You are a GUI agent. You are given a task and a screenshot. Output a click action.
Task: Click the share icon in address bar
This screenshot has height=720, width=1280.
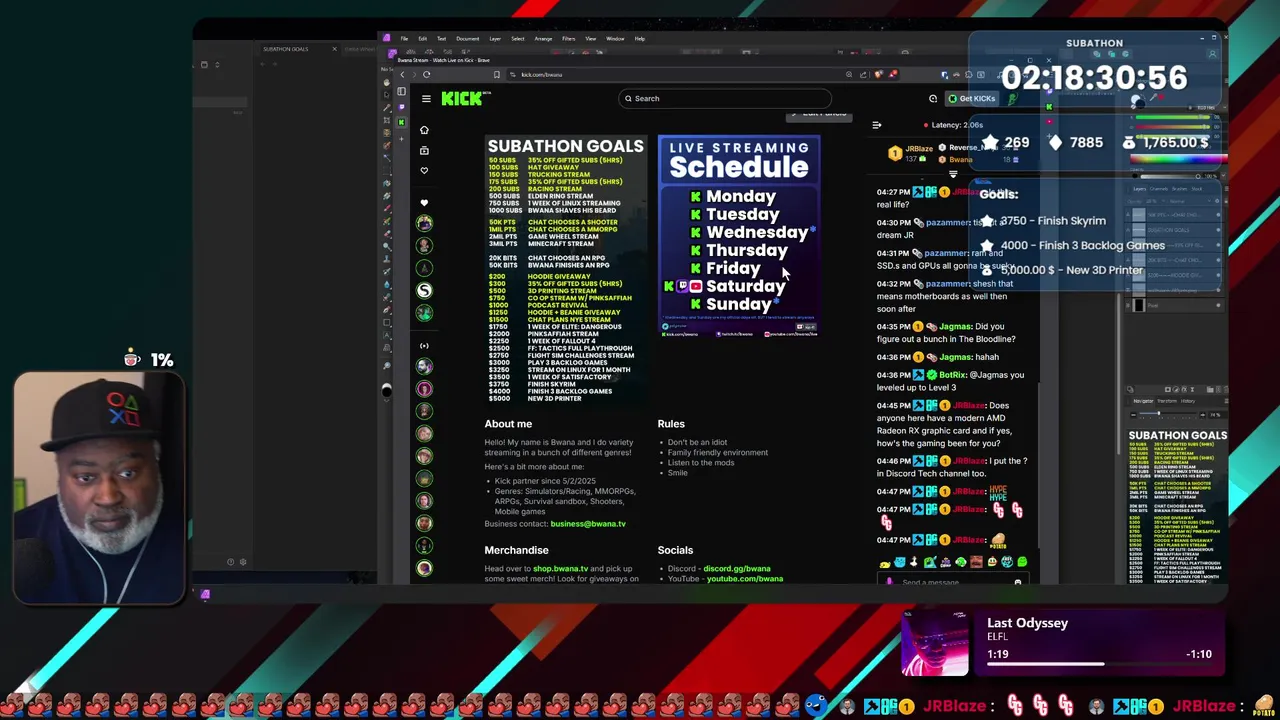[x=863, y=74]
